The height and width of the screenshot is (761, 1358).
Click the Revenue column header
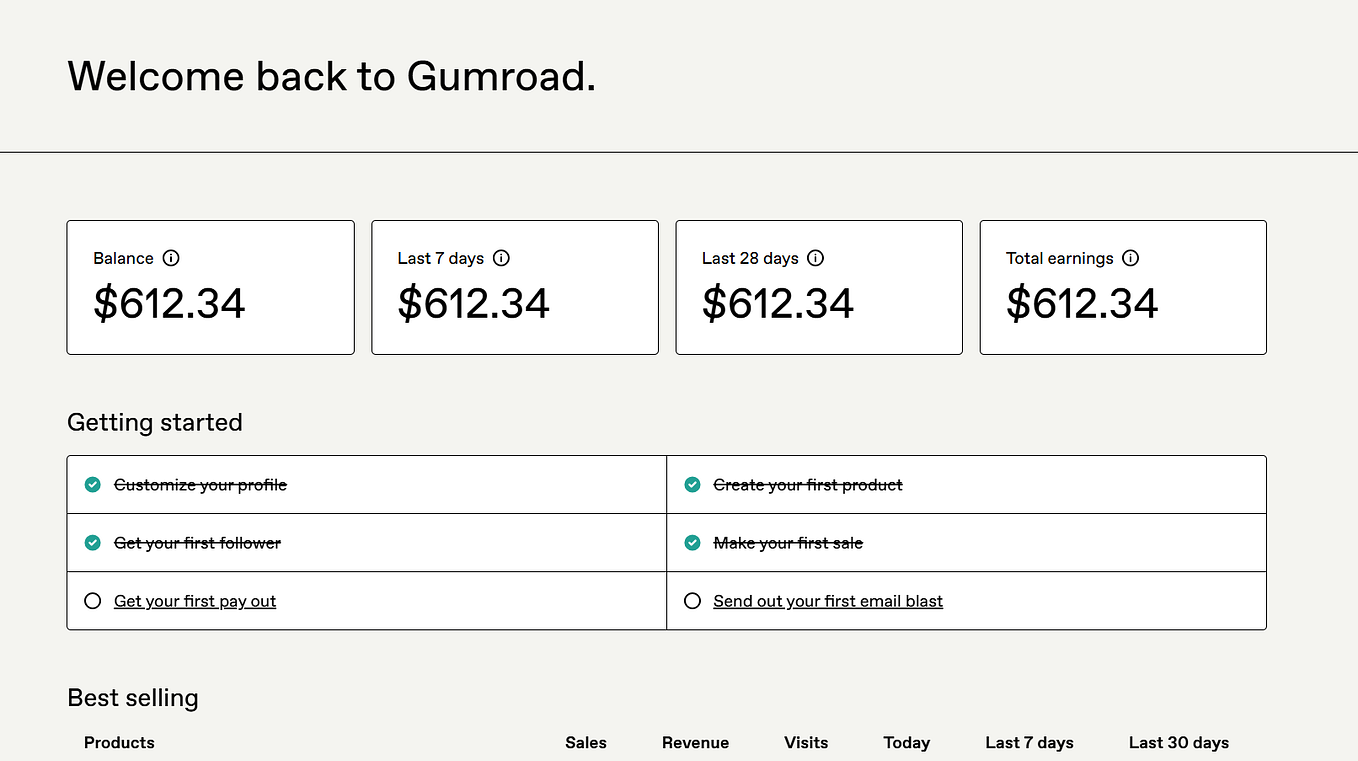coord(695,742)
